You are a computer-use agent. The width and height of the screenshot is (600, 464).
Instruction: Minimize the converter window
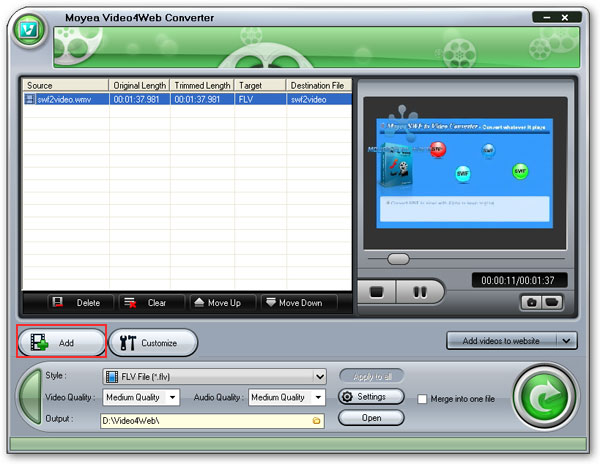547,18
